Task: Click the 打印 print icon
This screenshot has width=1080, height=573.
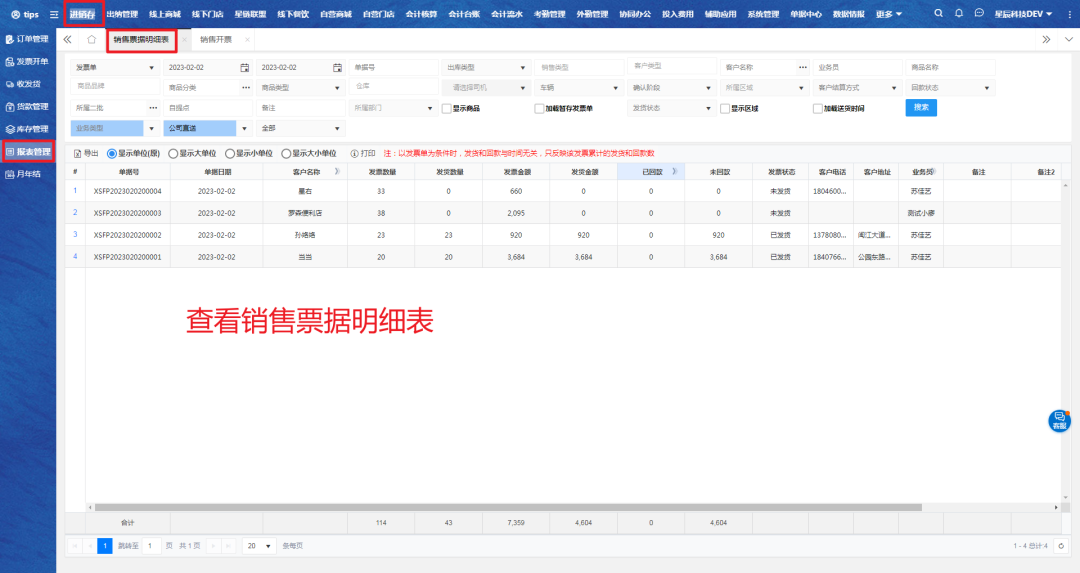Action: tap(355, 154)
